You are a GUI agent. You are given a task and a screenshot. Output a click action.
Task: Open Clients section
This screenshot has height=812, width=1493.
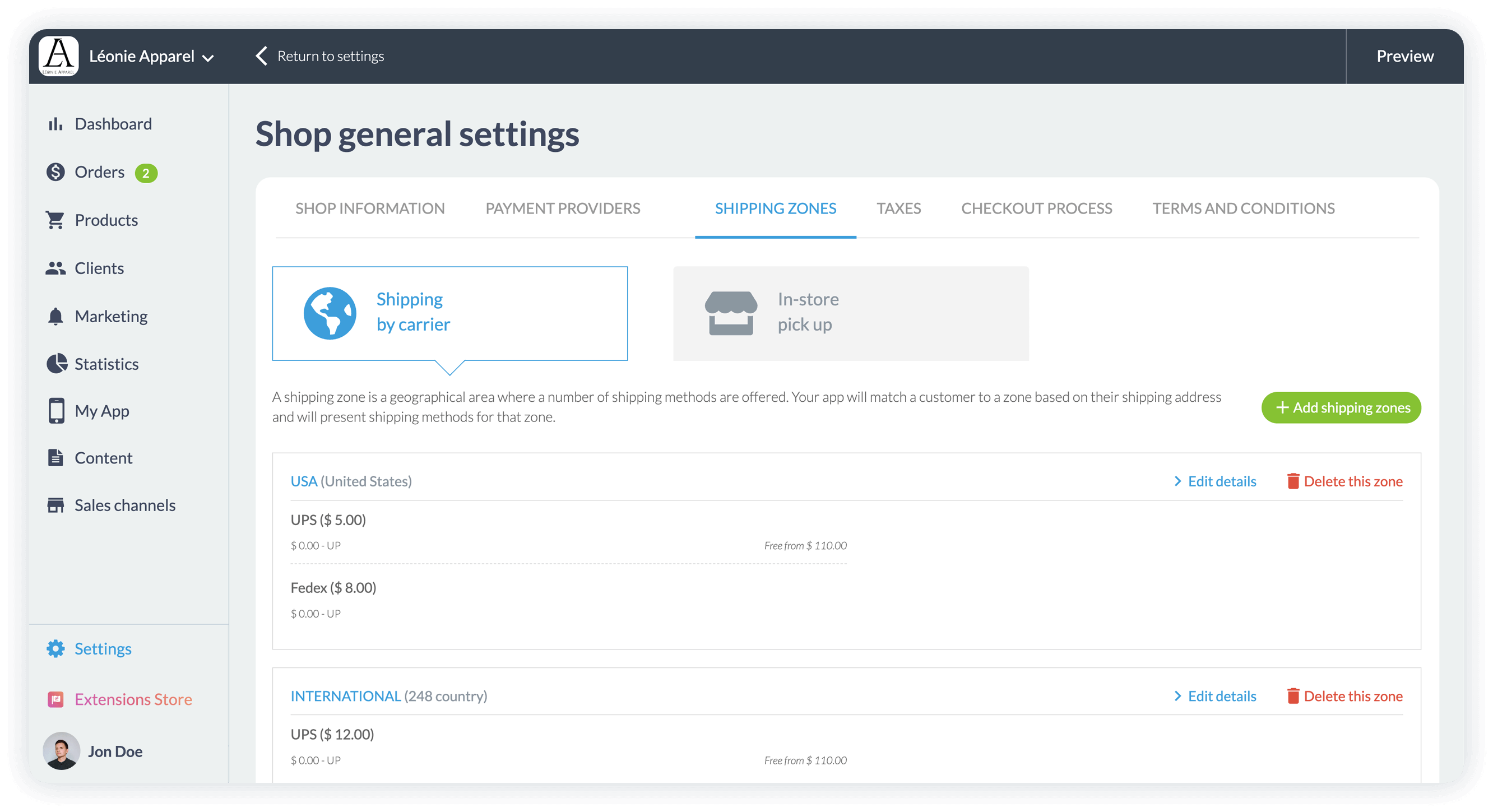tap(99, 268)
